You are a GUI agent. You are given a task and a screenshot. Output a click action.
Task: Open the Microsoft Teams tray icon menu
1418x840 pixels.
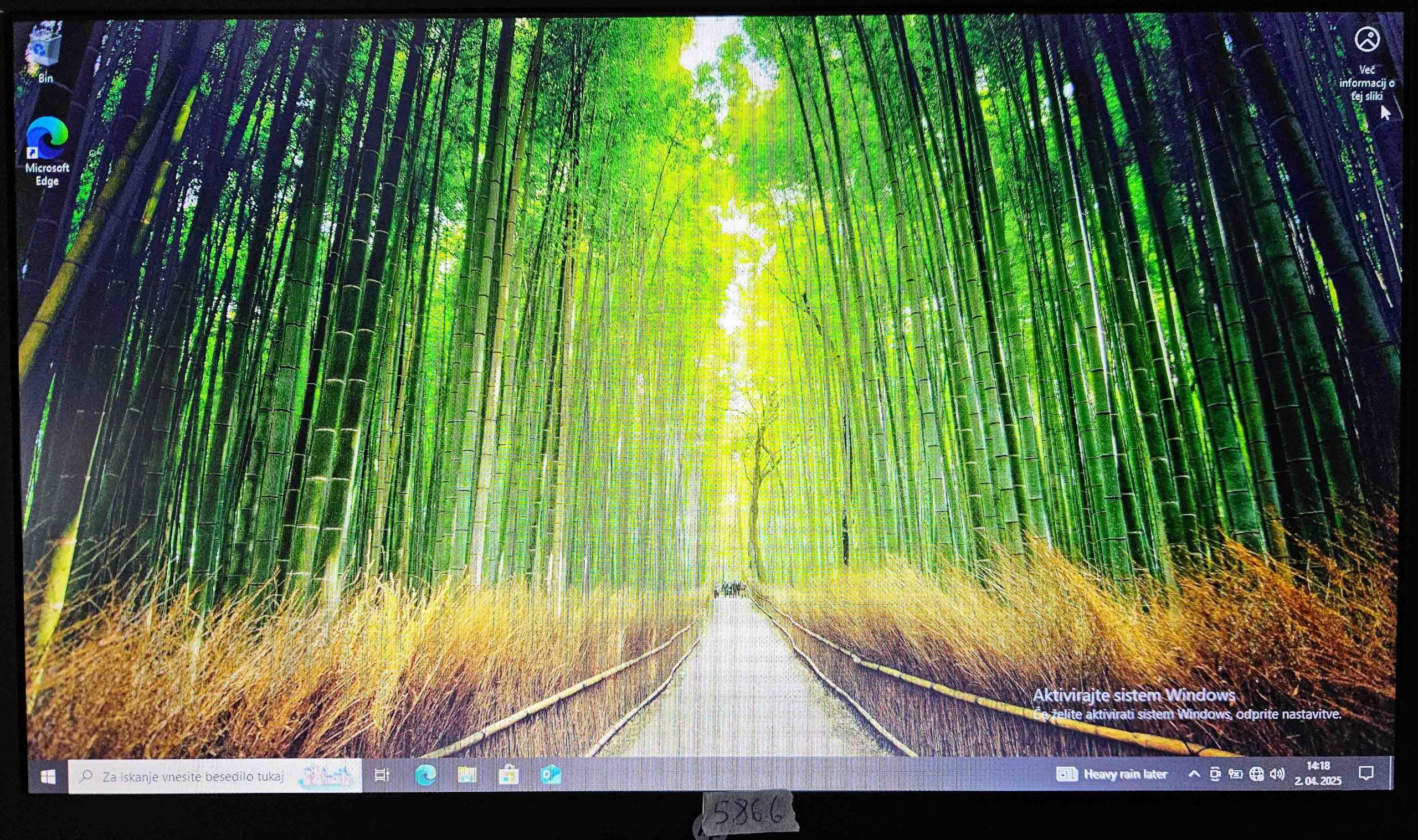pos(1216,774)
